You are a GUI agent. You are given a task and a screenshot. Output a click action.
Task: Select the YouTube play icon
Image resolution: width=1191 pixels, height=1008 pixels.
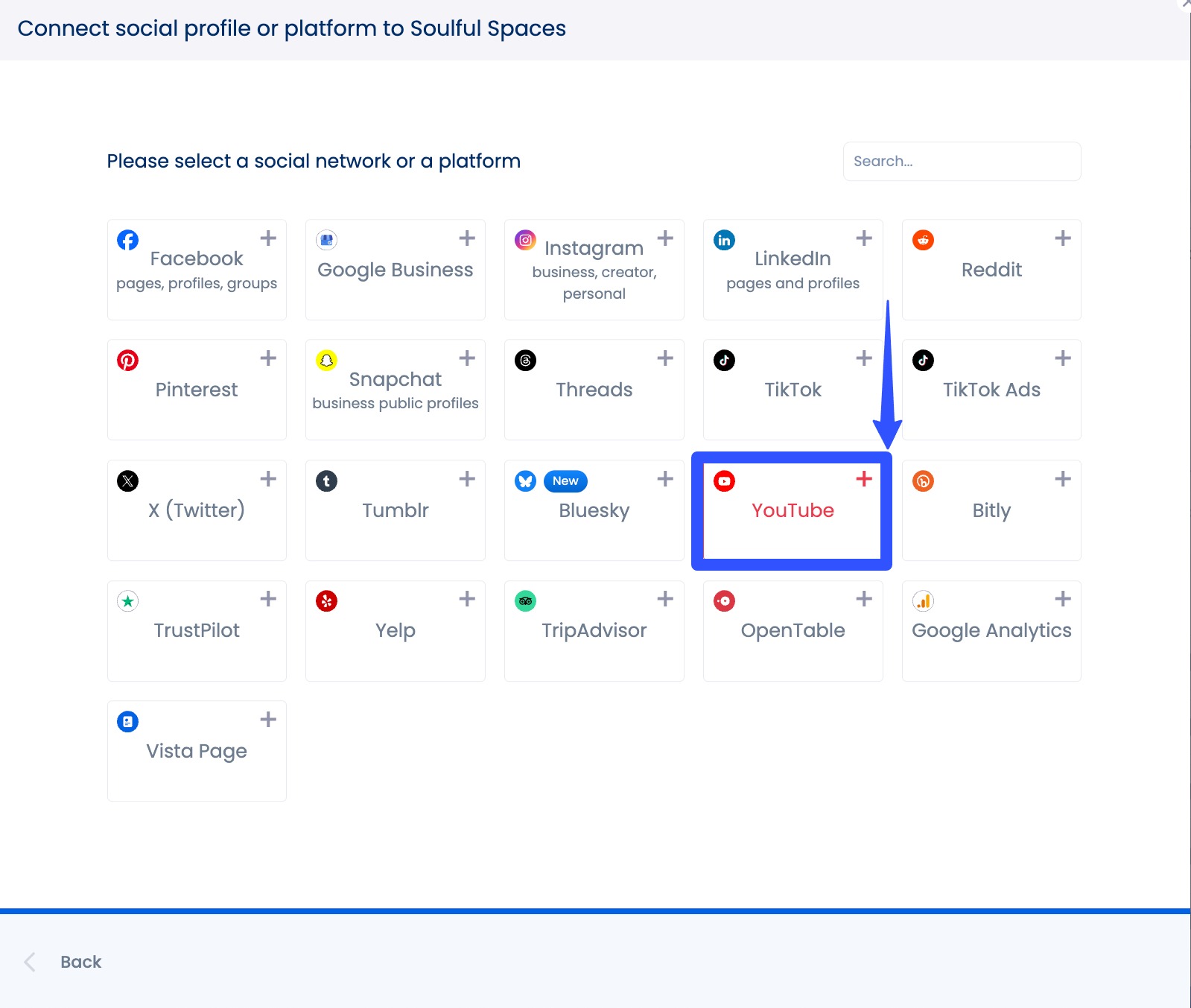tap(723, 481)
